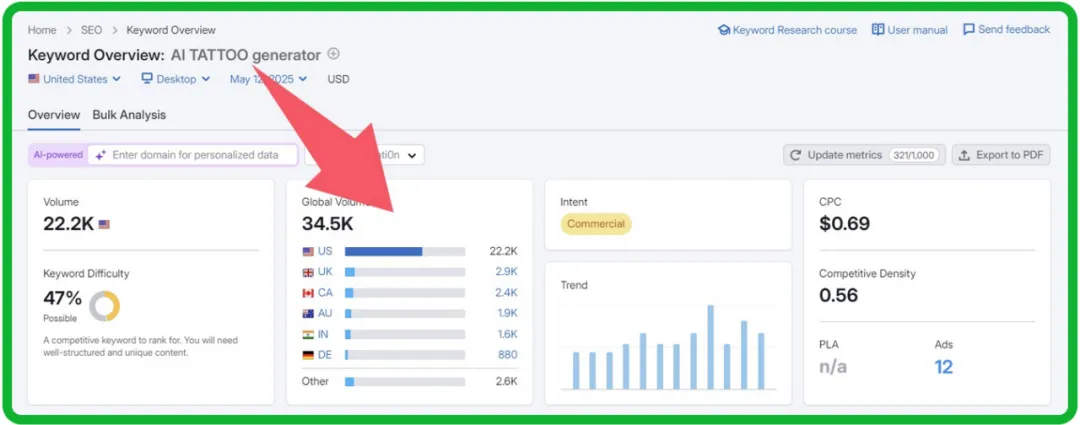
Task: Open SEO in the breadcrumb trail
Action: pos(92,30)
